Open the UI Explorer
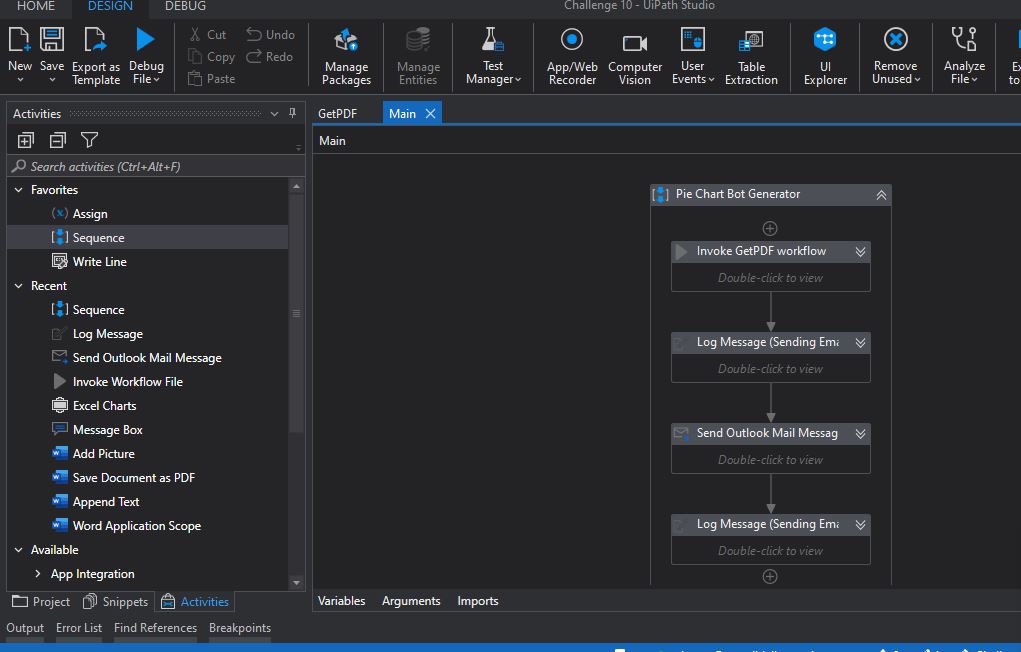Screen dimensions: 1021x652 (x=825, y=57)
